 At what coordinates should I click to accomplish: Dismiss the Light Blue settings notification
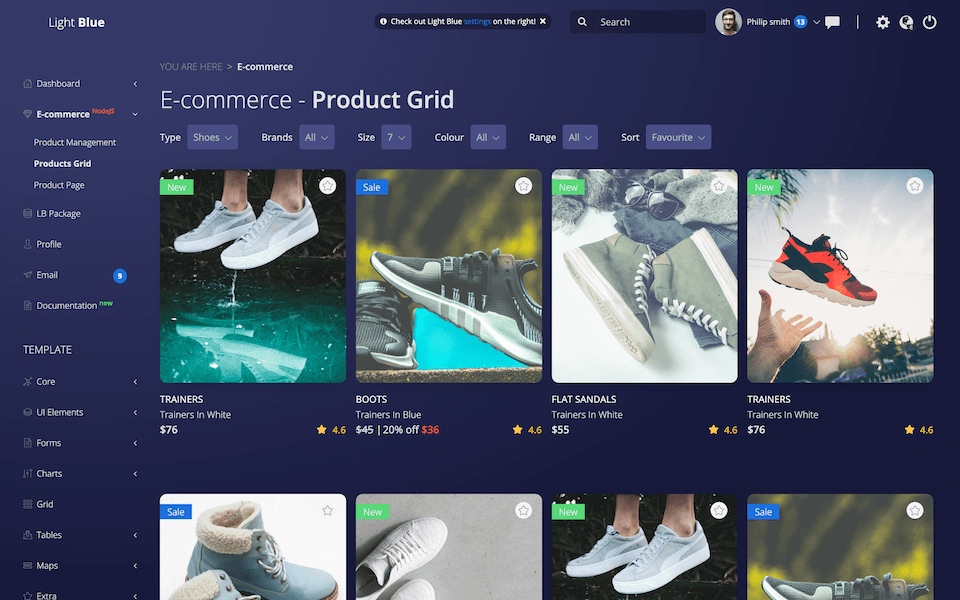[x=543, y=21]
